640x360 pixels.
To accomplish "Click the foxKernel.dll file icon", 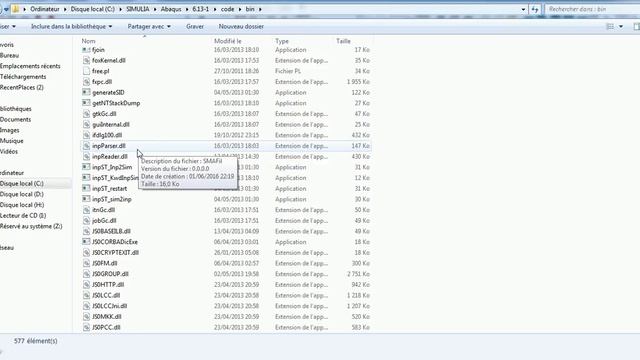I will coord(86,60).
